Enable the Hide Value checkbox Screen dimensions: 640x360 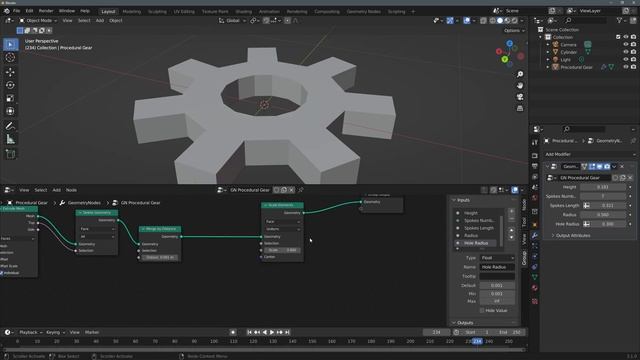click(x=482, y=310)
